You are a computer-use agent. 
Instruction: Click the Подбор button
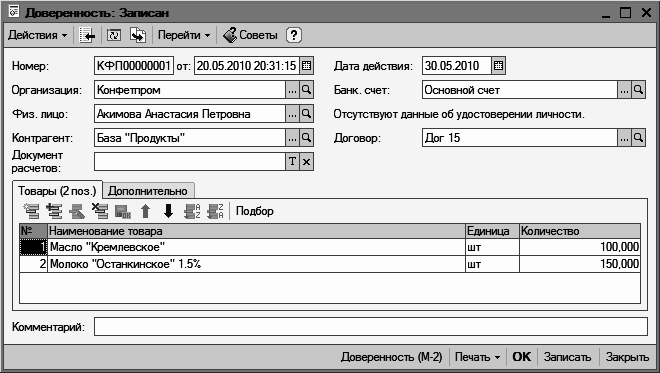pos(255,211)
